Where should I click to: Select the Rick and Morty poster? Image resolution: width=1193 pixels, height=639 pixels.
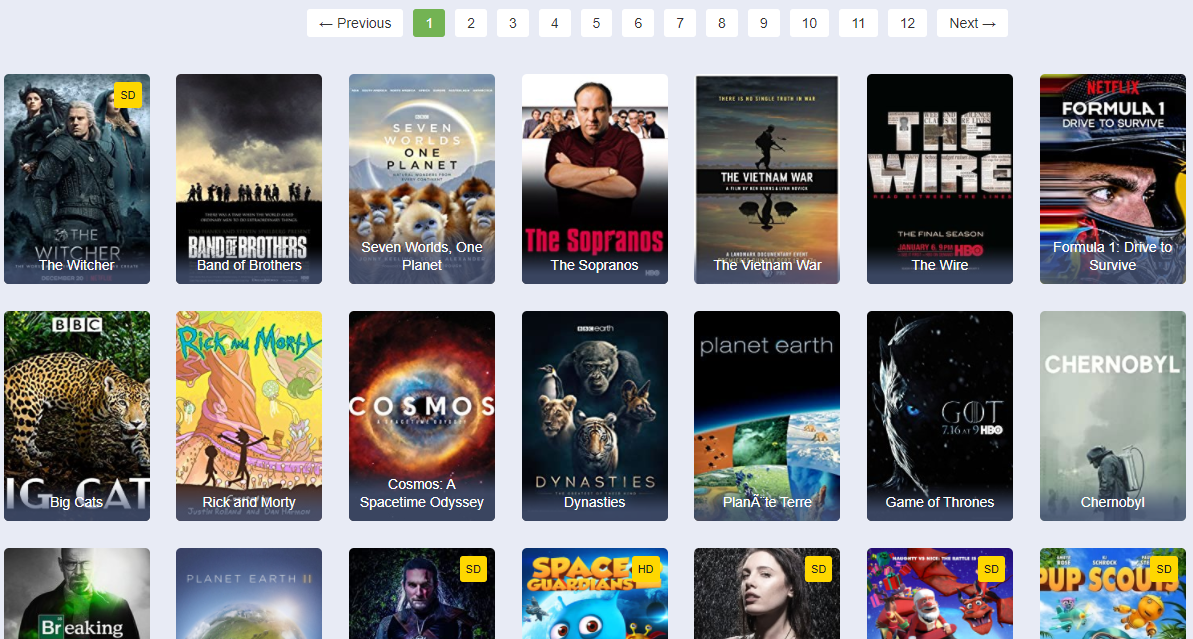pos(249,415)
